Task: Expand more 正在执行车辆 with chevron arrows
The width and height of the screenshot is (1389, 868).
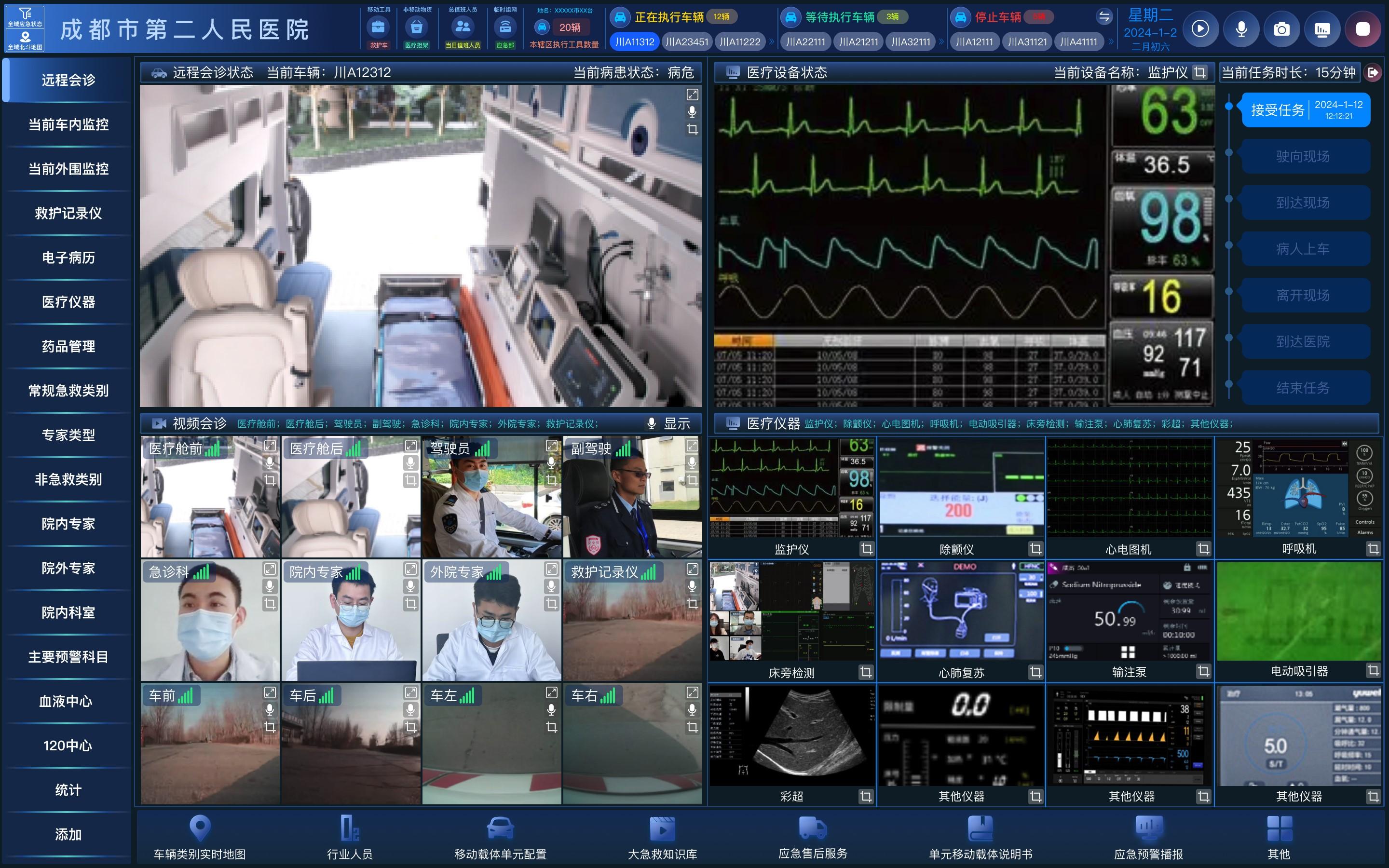Action: (771, 42)
